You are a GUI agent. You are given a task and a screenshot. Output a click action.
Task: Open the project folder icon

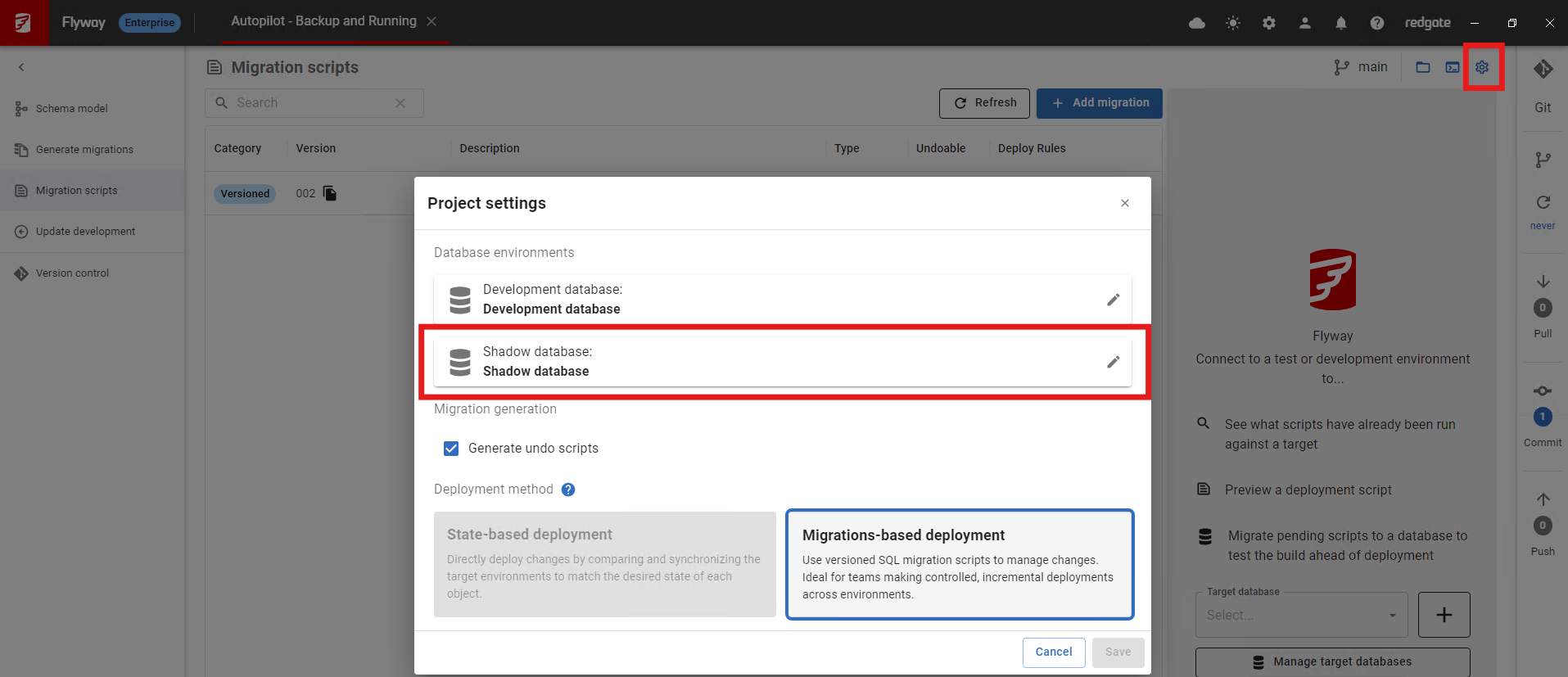(x=1423, y=67)
